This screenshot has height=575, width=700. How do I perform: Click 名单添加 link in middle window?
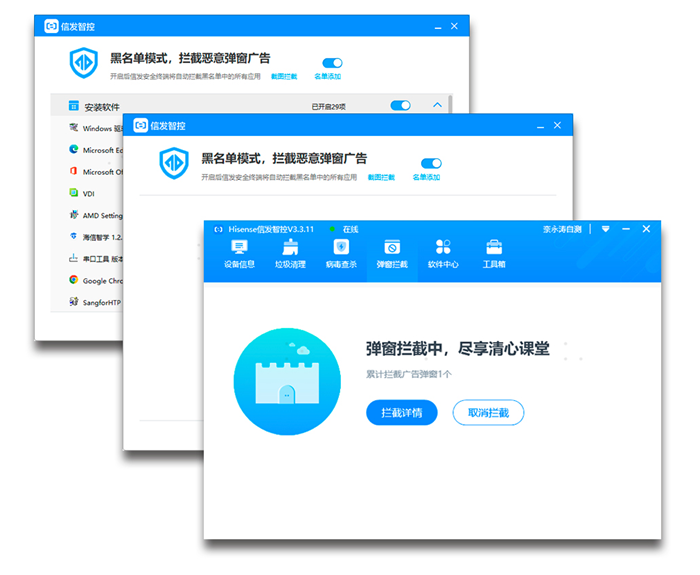(x=426, y=177)
